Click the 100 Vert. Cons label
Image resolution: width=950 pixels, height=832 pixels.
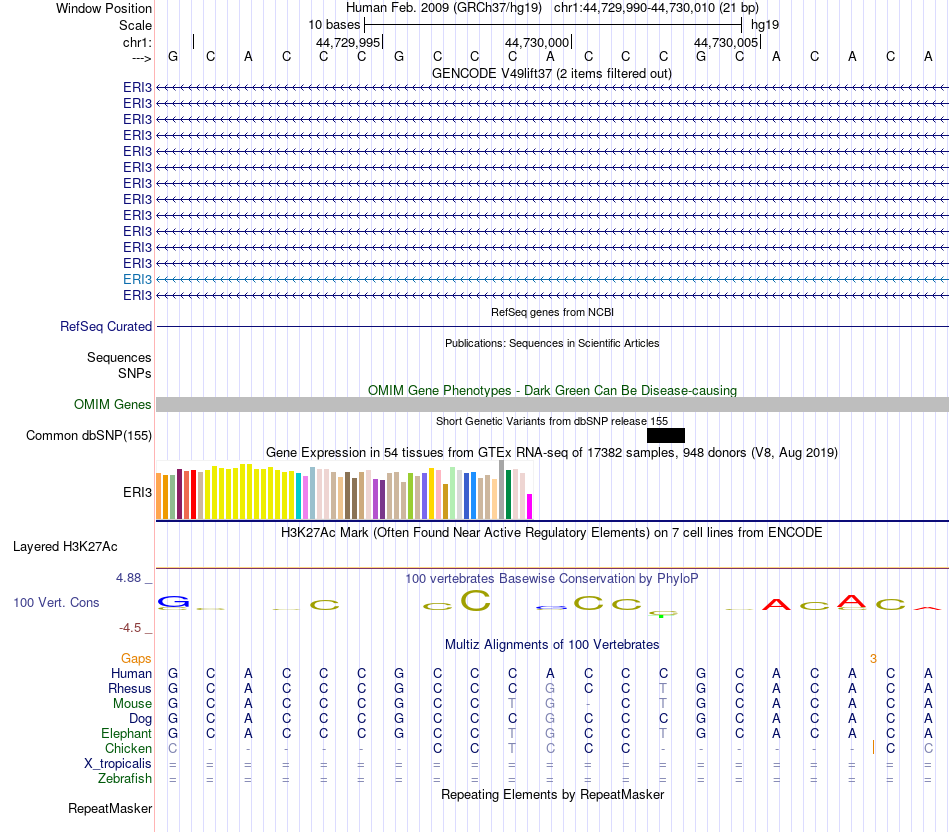[x=56, y=602]
